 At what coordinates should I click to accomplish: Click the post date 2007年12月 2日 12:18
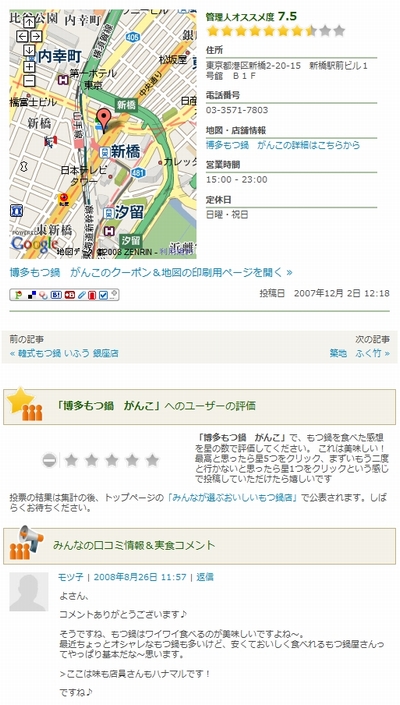pos(342,293)
